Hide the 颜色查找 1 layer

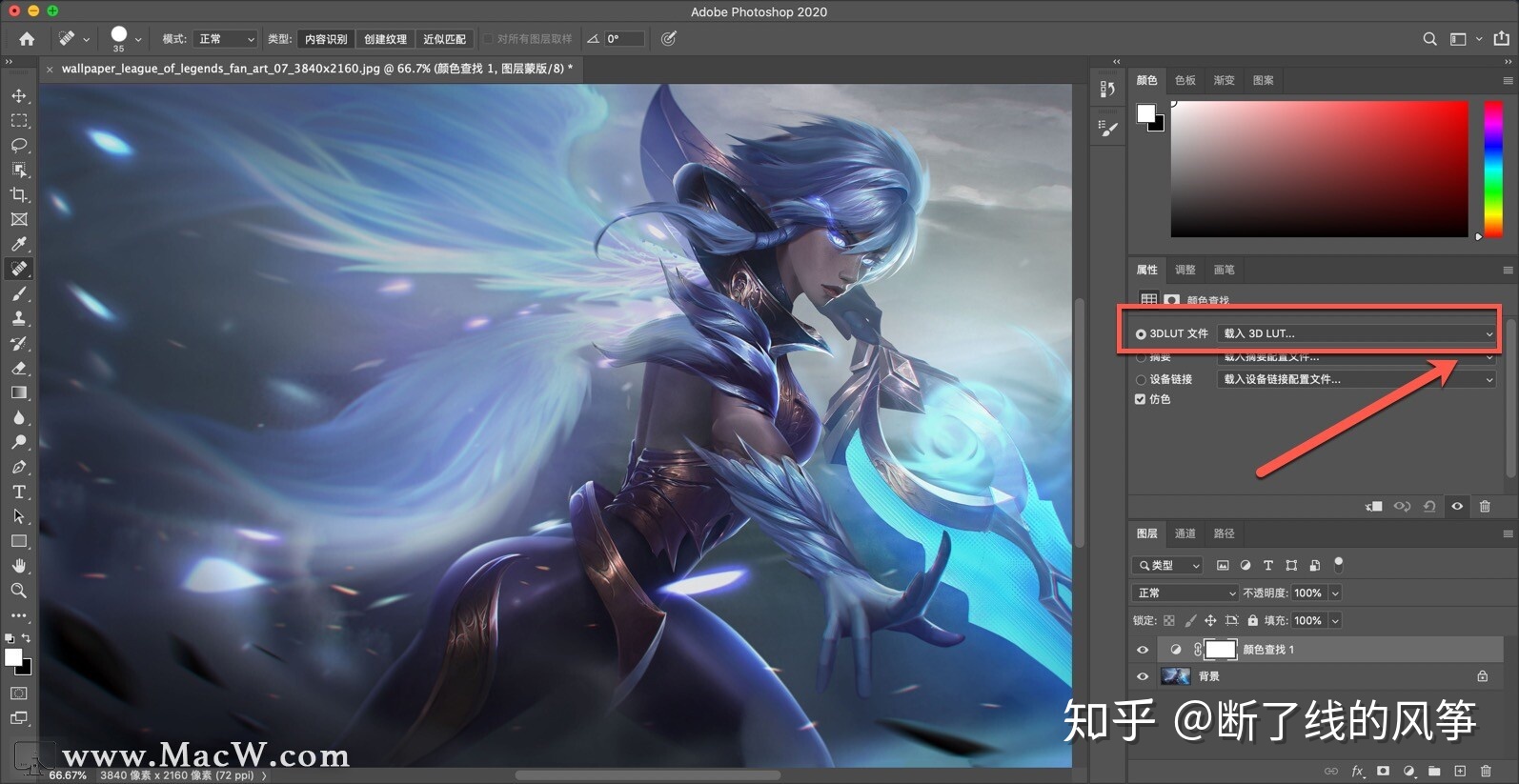coord(1143,650)
